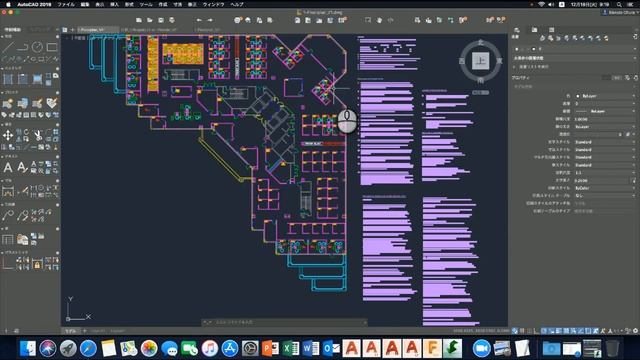Select the Rectangle drawing tool

point(52,47)
